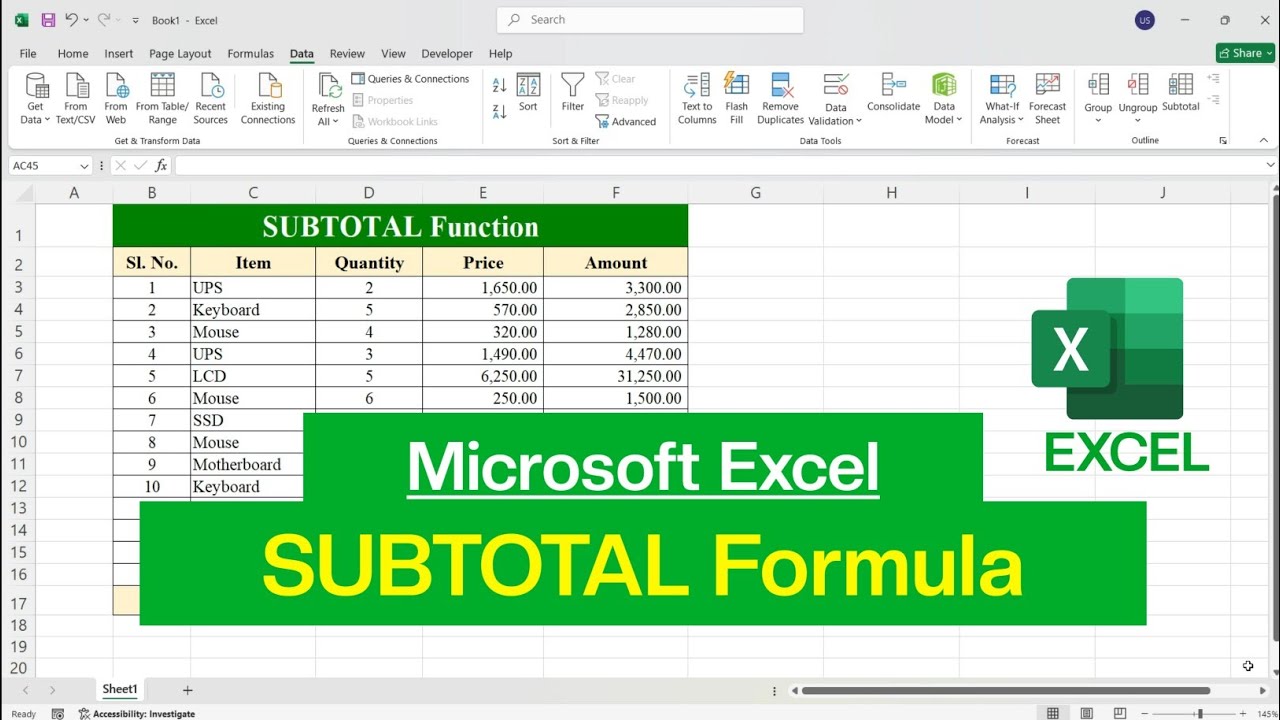The height and width of the screenshot is (720, 1280).
Task: Expand the Name Box dropdown
Action: click(x=83, y=166)
